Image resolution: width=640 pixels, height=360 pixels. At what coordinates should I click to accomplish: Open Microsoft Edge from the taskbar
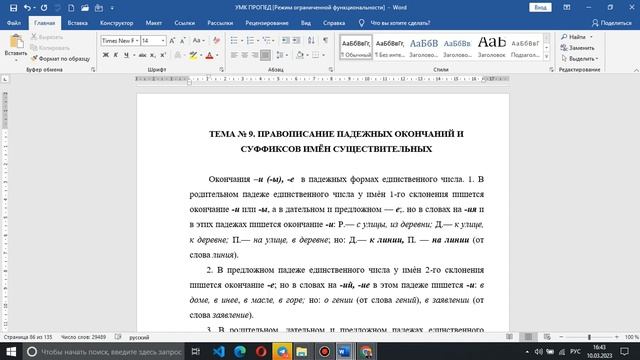tap(240, 351)
